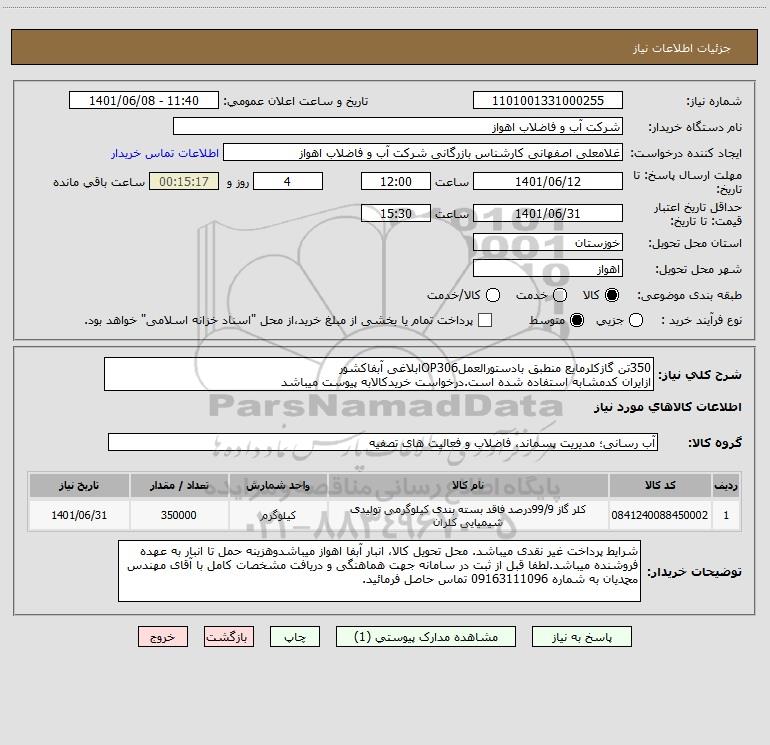Click the row number 1 cell
The width and height of the screenshot is (770, 745).
pos(726,515)
